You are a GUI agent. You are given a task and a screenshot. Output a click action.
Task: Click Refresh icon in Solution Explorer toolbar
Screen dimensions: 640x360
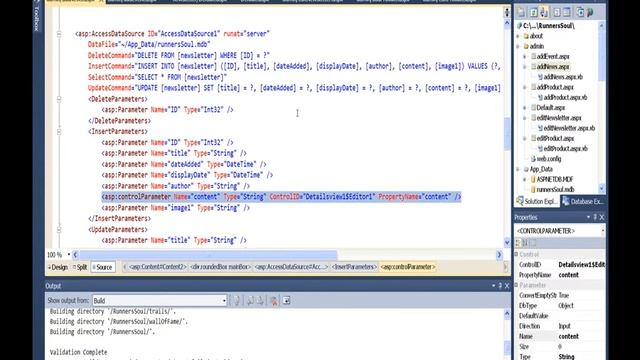click(x=533, y=13)
